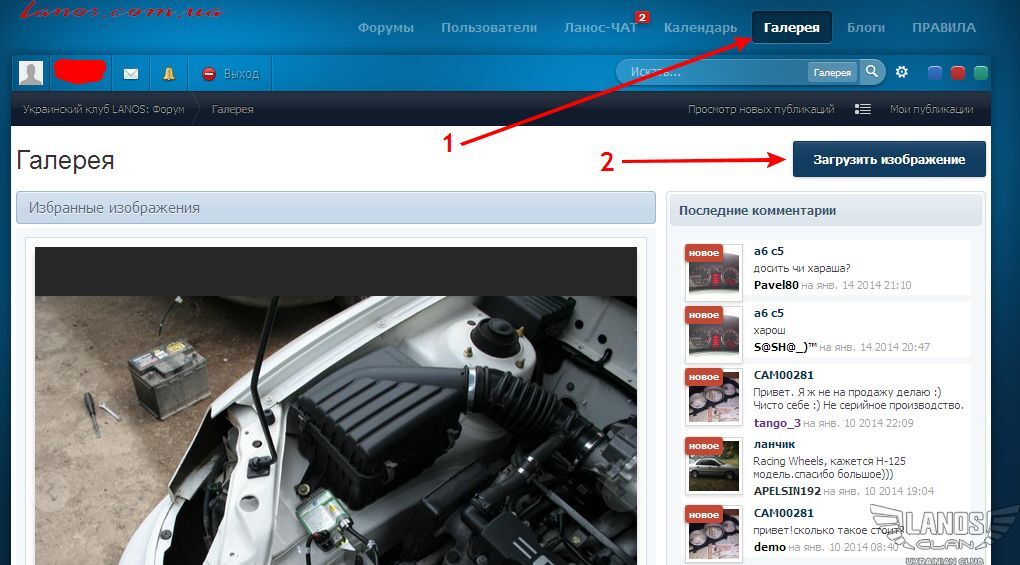Open the messages envelope icon

click(130, 73)
